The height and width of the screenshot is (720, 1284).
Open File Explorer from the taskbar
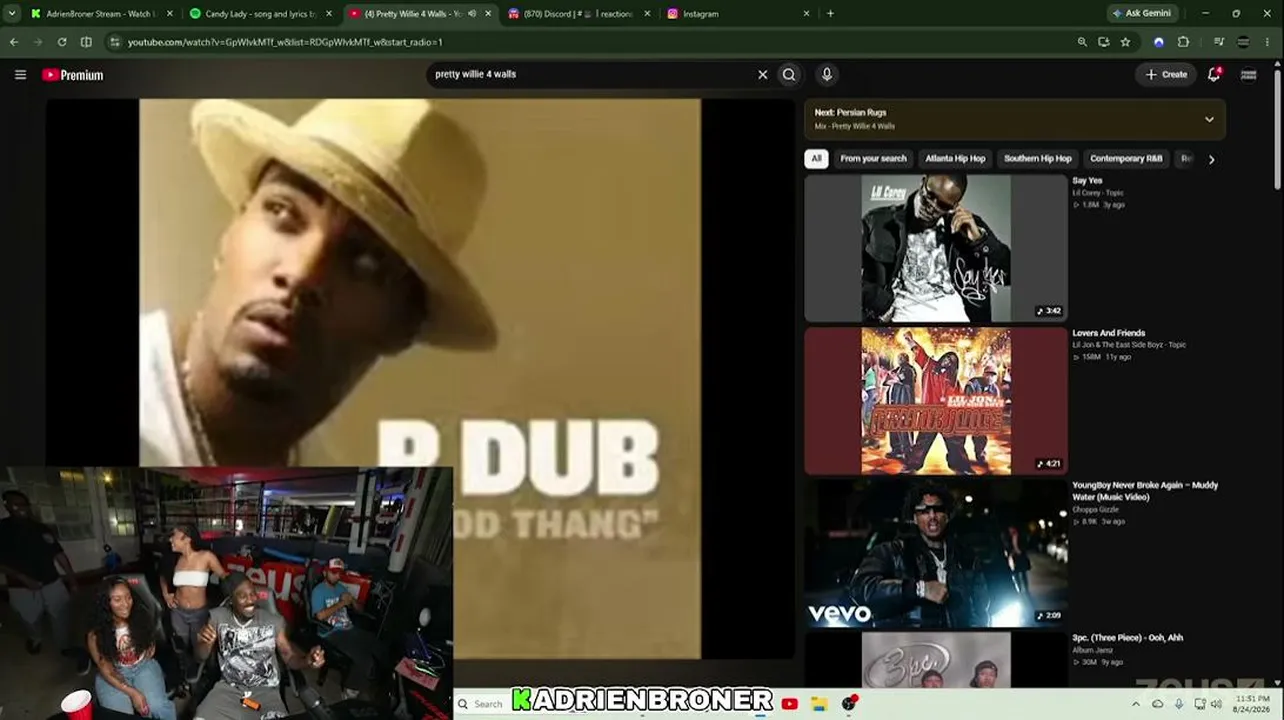(x=819, y=704)
